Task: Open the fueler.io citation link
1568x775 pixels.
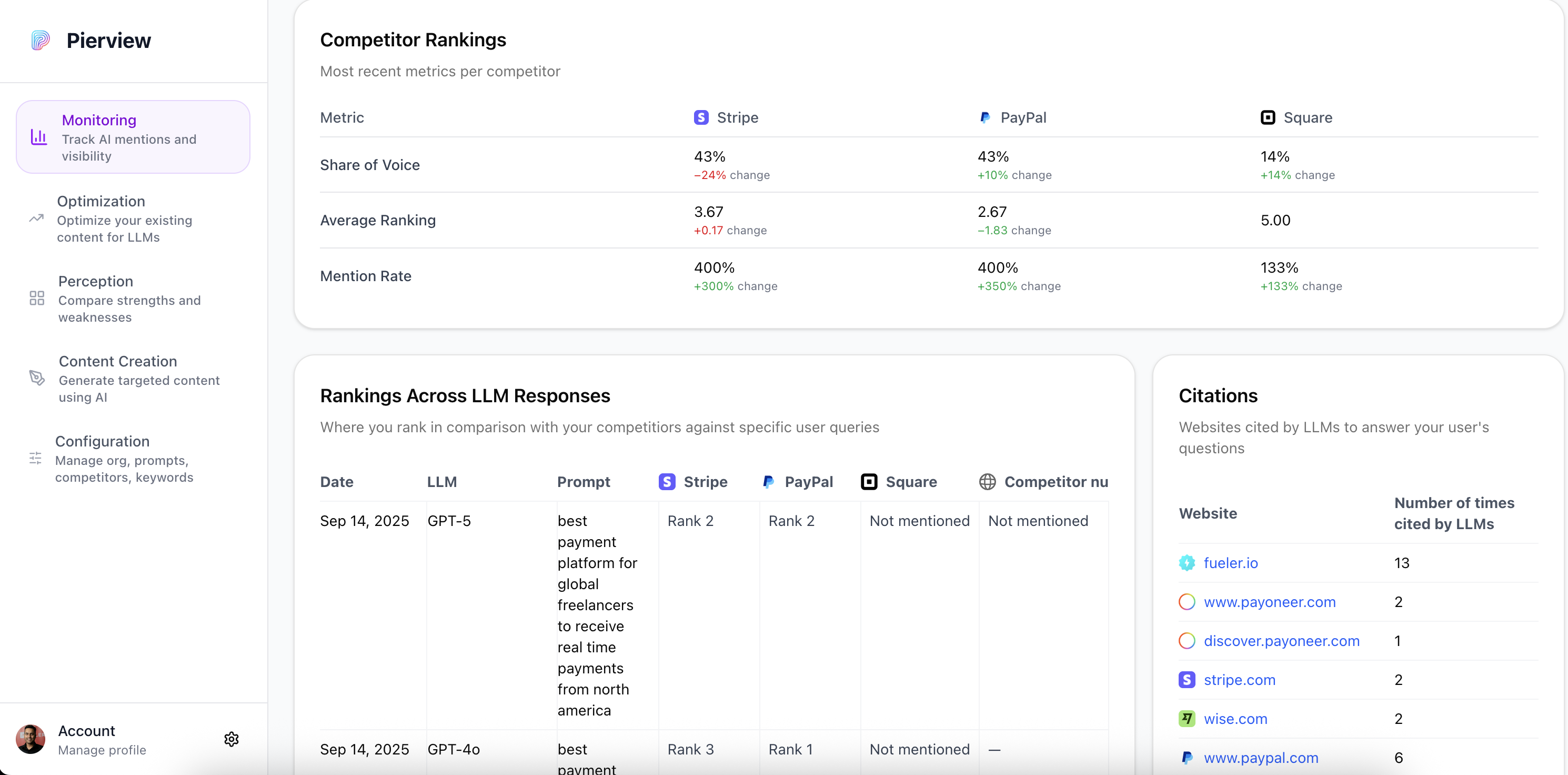Action: click(1230, 563)
